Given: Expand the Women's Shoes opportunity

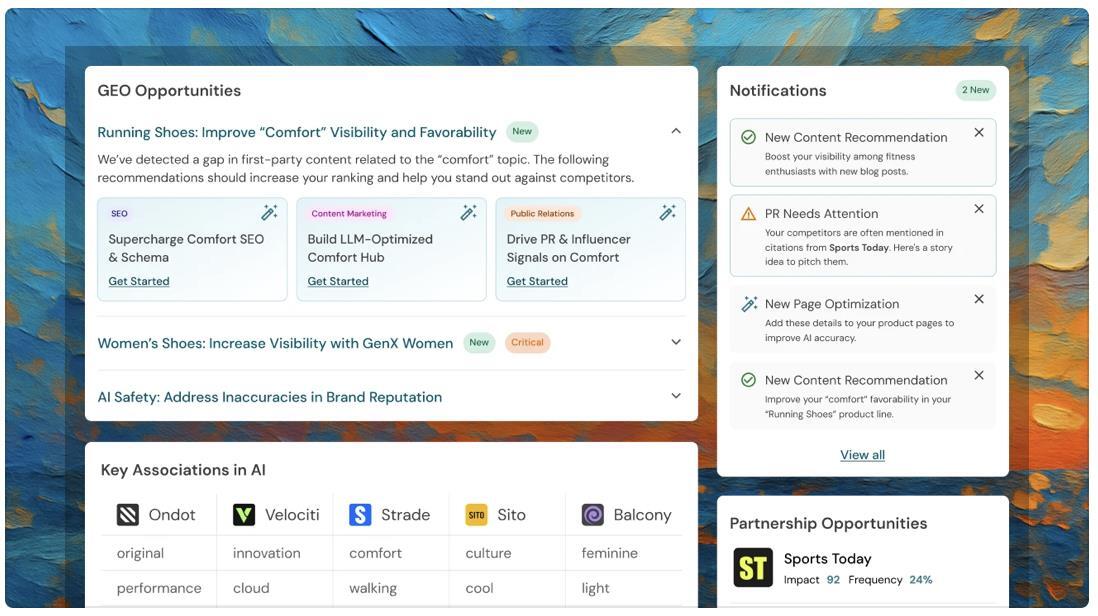Looking at the screenshot, I should (675, 342).
